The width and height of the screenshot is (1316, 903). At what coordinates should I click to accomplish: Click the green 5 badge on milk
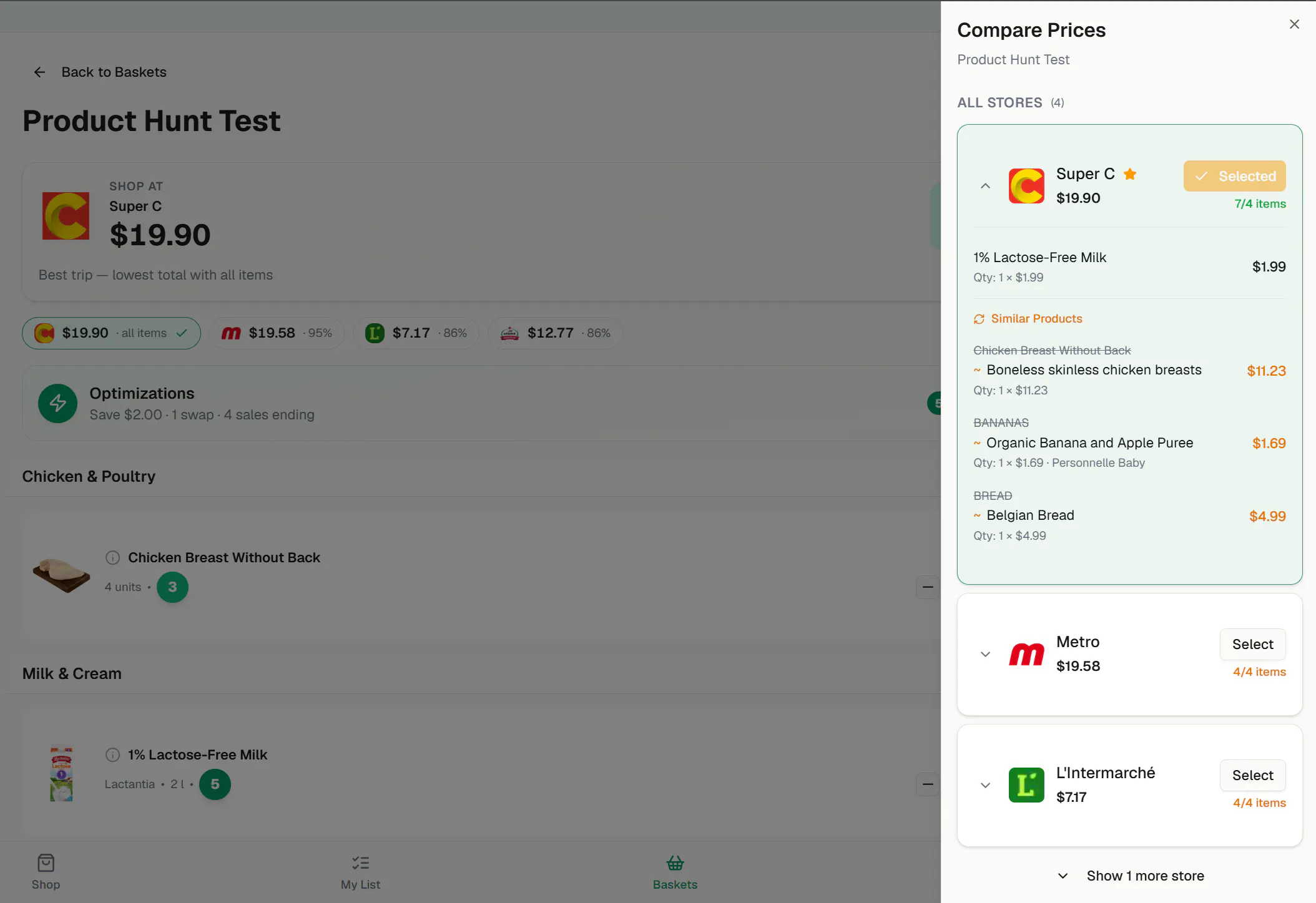pos(215,784)
